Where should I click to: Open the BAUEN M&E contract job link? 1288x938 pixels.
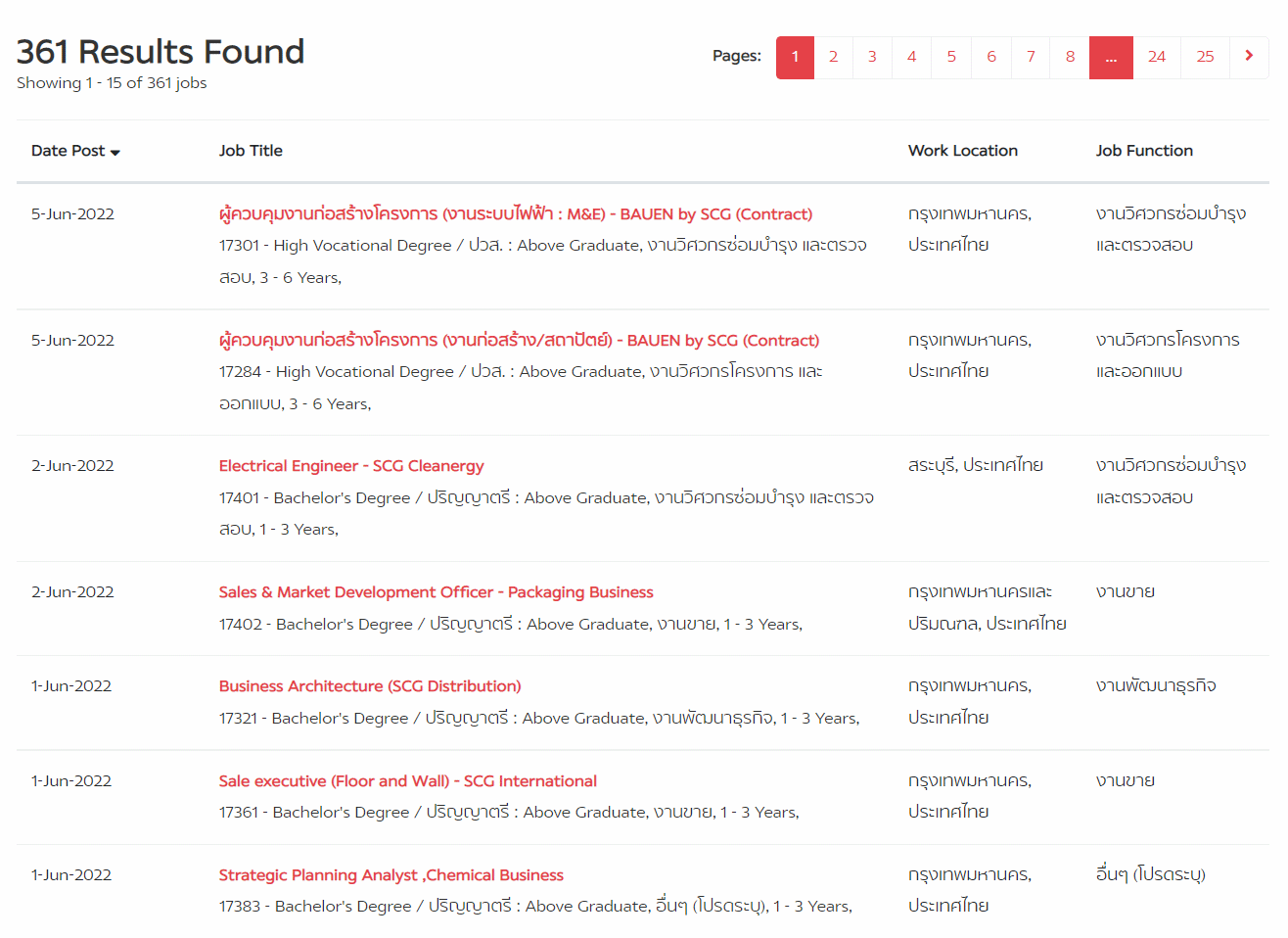click(515, 214)
